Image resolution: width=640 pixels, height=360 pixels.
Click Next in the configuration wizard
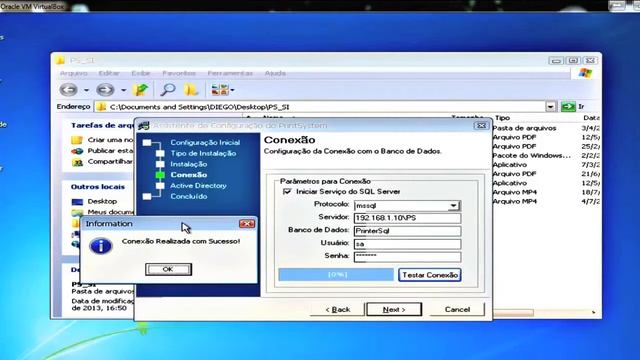coord(394,309)
